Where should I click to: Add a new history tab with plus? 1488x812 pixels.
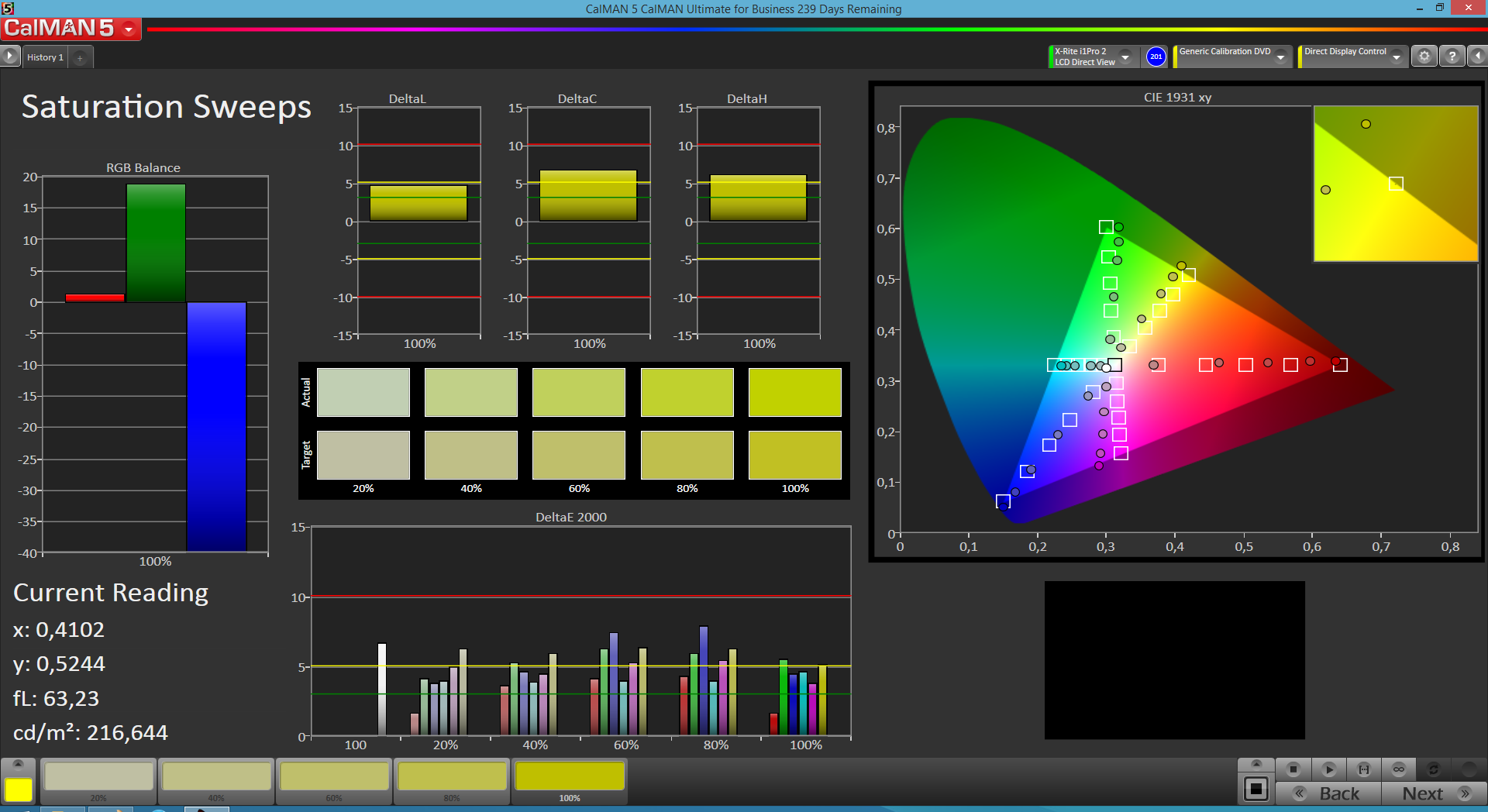(x=80, y=58)
